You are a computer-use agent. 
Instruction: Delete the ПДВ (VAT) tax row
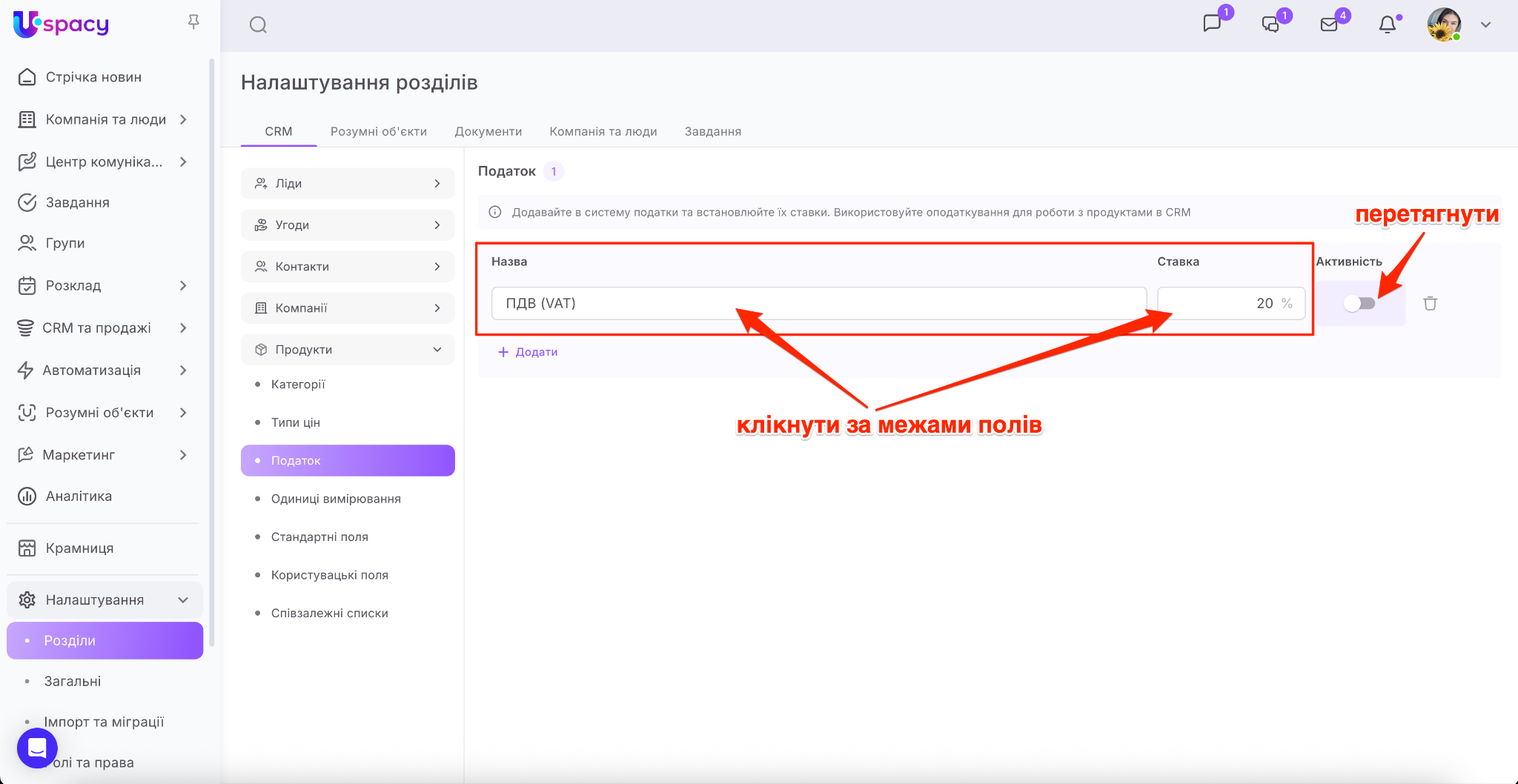[x=1430, y=303]
